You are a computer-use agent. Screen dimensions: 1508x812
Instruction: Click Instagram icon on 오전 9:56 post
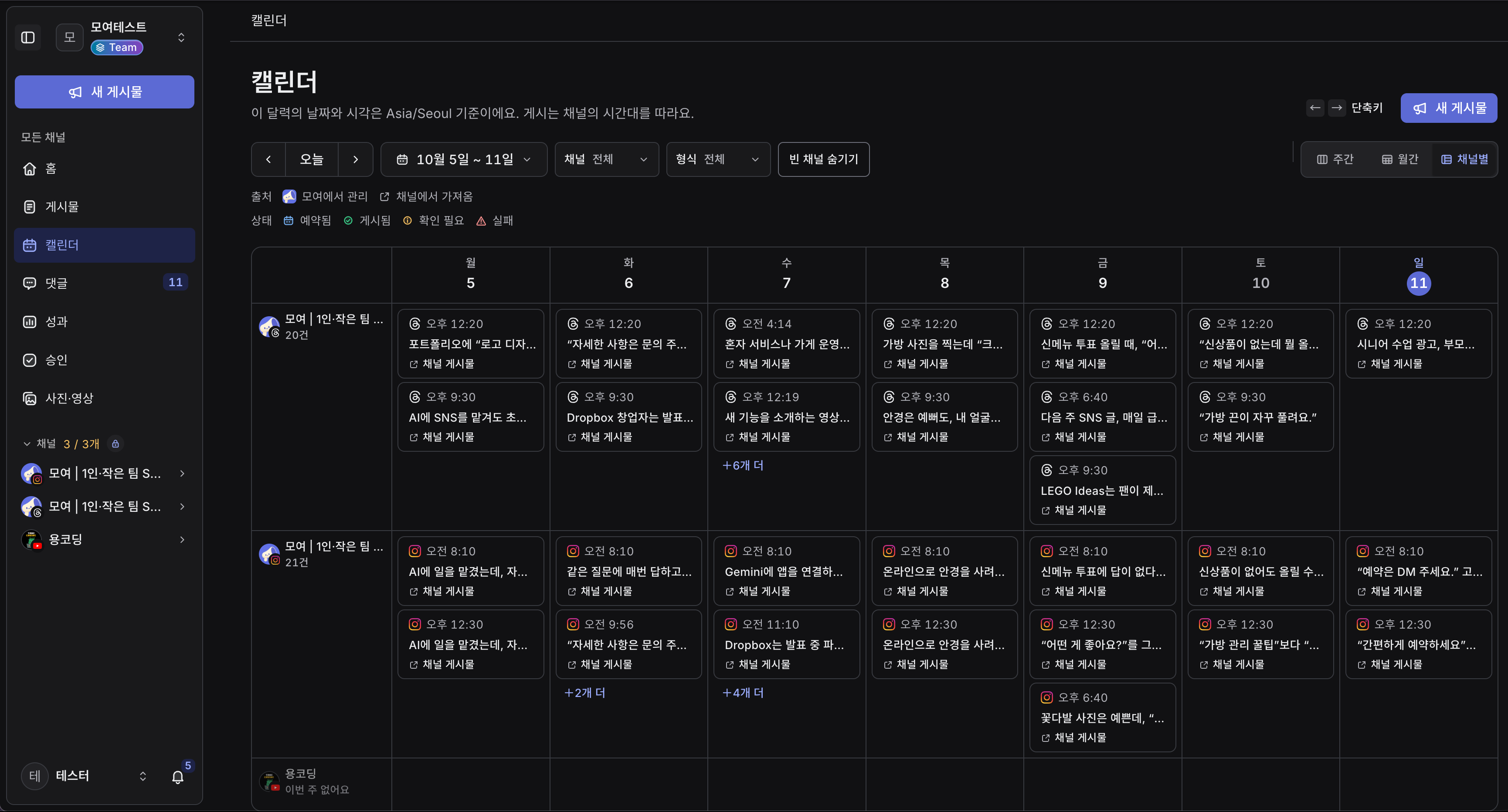coord(573,625)
